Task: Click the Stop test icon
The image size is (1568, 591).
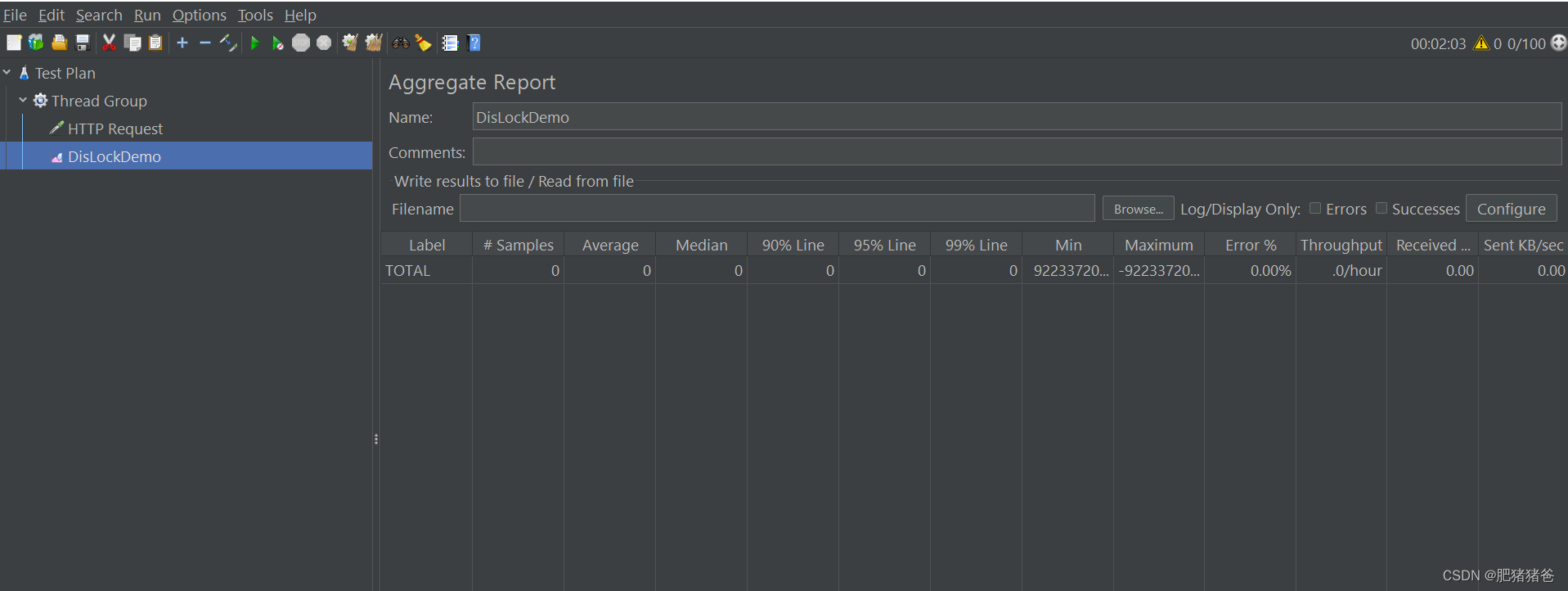Action: [301, 43]
